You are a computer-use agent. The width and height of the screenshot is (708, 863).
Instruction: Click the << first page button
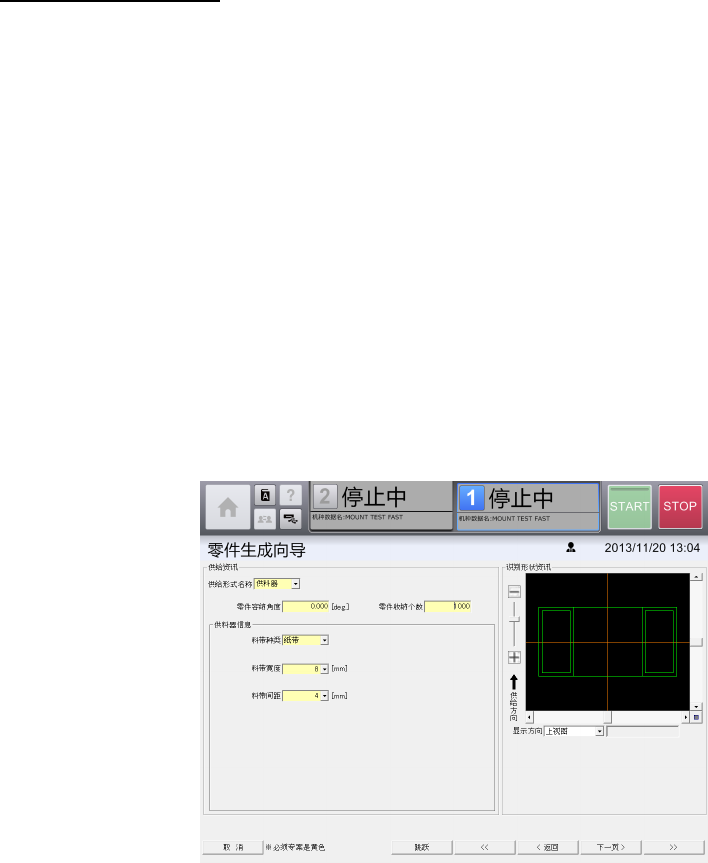coord(484,847)
